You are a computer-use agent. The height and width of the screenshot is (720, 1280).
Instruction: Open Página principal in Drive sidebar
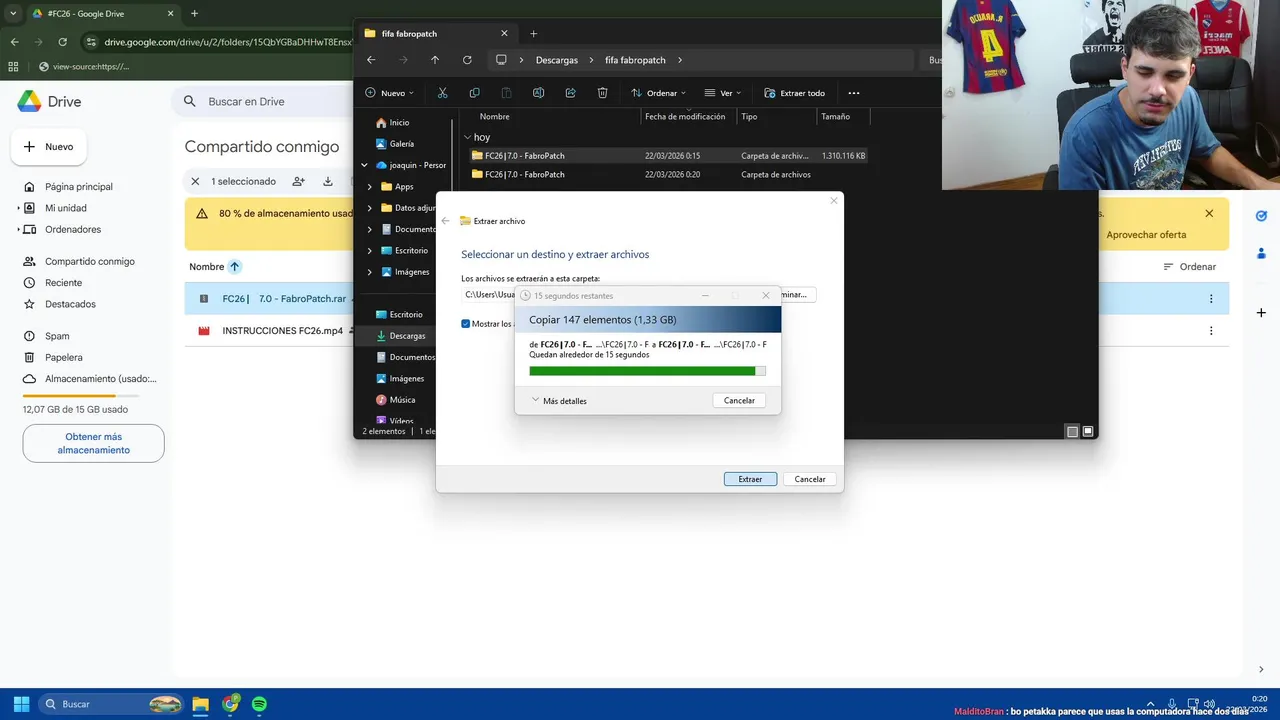tap(78, 187)
